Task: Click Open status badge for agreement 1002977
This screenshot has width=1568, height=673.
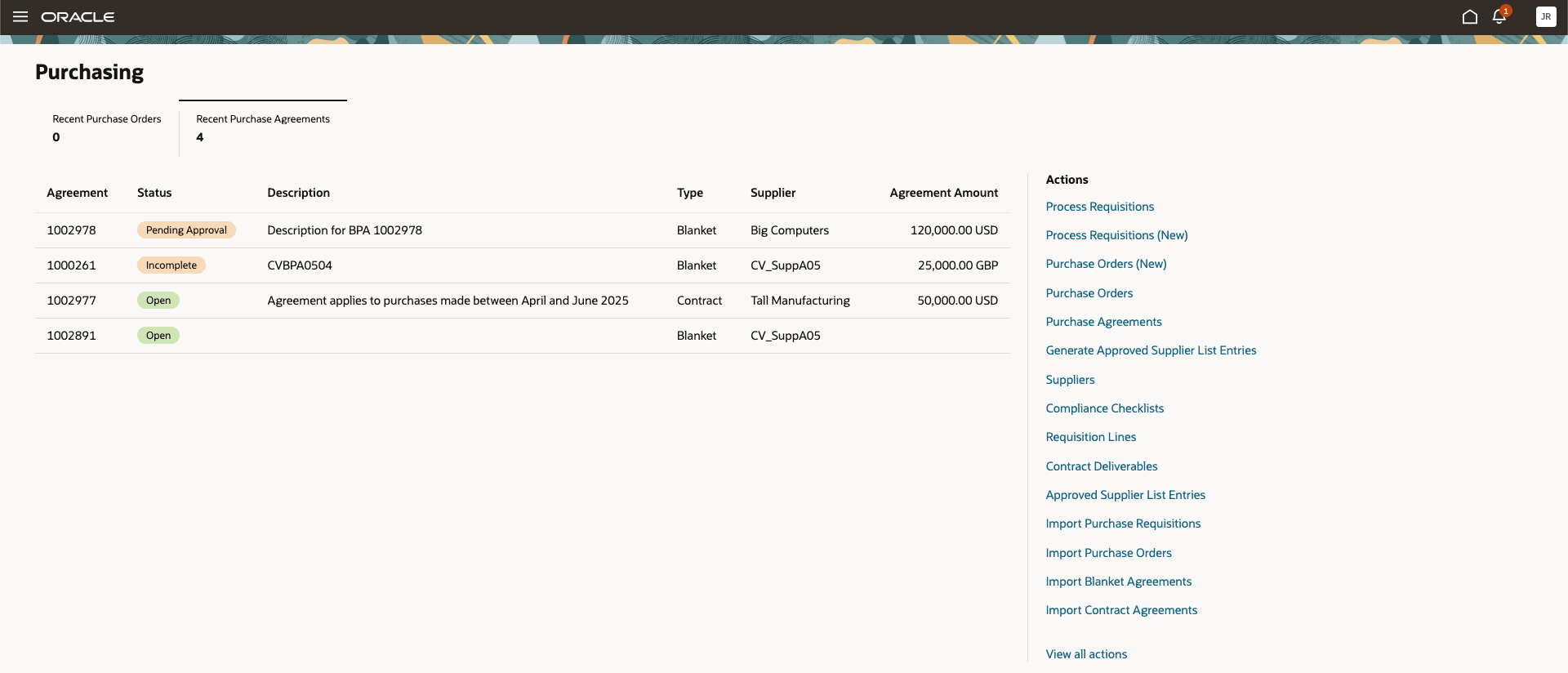Action: pyautogui.click(x=158, y=301)
